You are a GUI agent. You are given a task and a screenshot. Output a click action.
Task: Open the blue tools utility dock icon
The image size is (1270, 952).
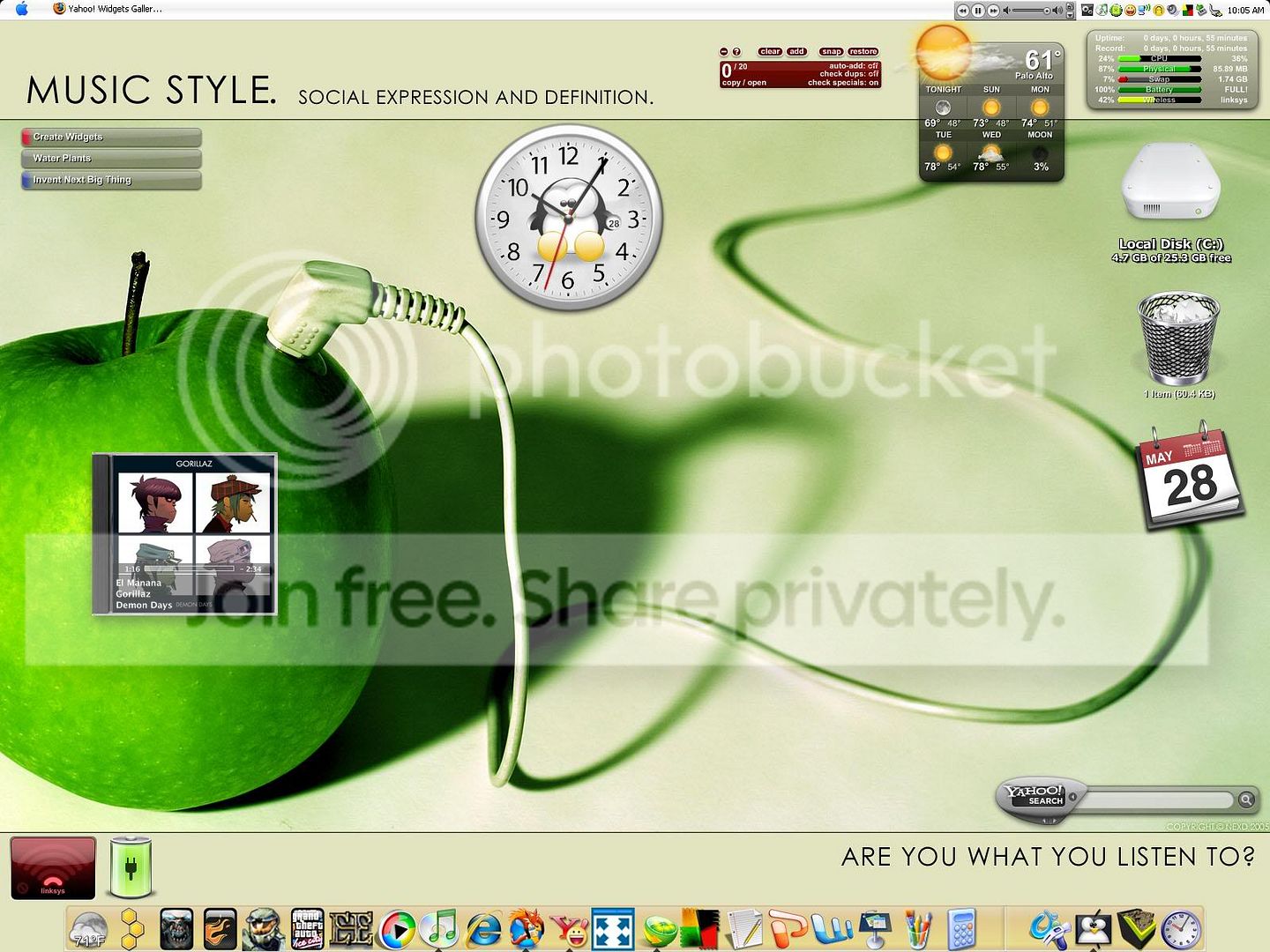coord(1049,930)
